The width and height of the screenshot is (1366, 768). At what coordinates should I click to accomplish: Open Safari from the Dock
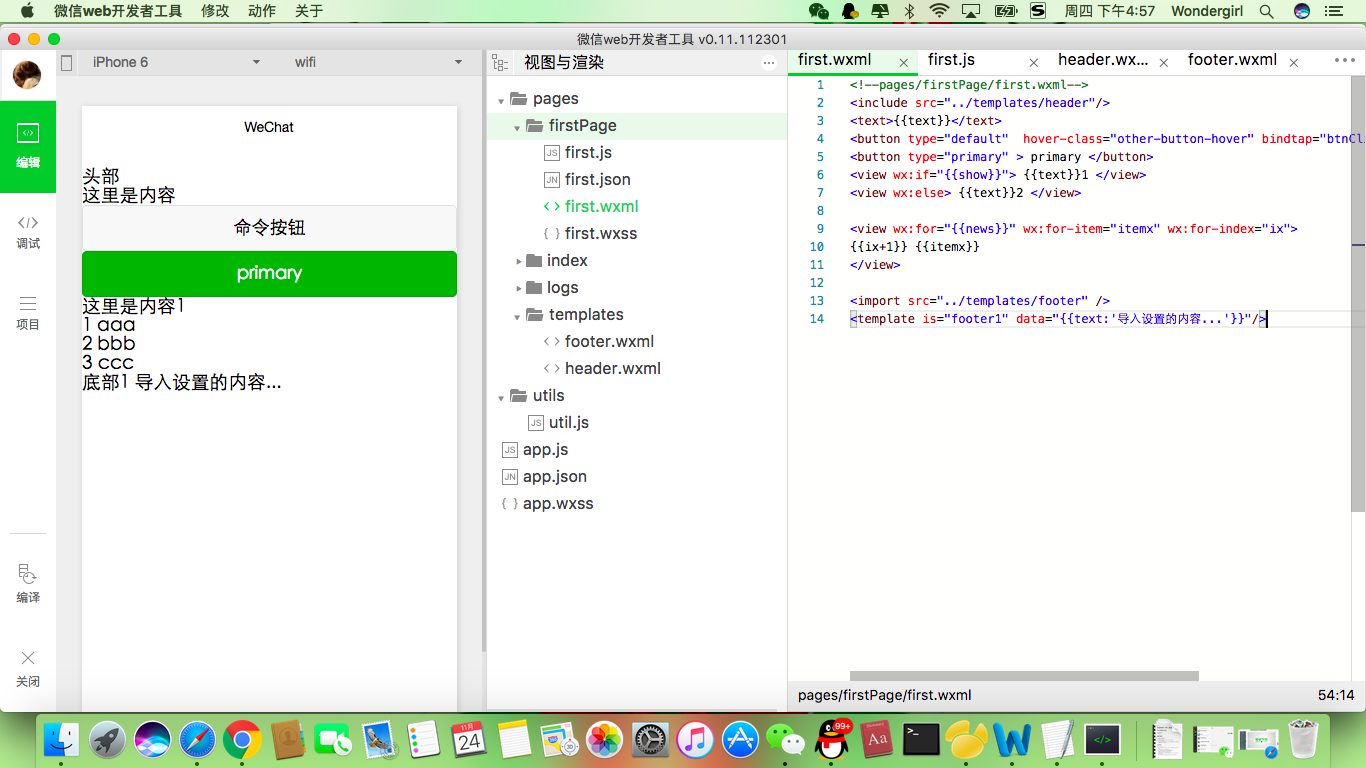197,740
